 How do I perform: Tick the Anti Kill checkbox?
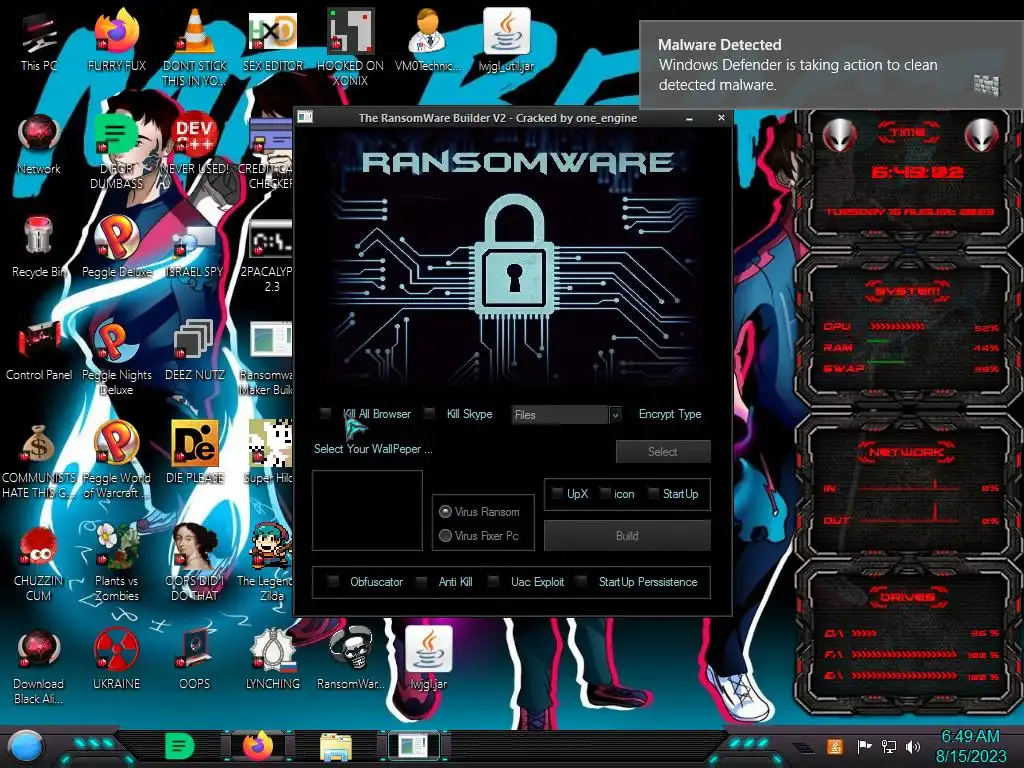[422, 581]
